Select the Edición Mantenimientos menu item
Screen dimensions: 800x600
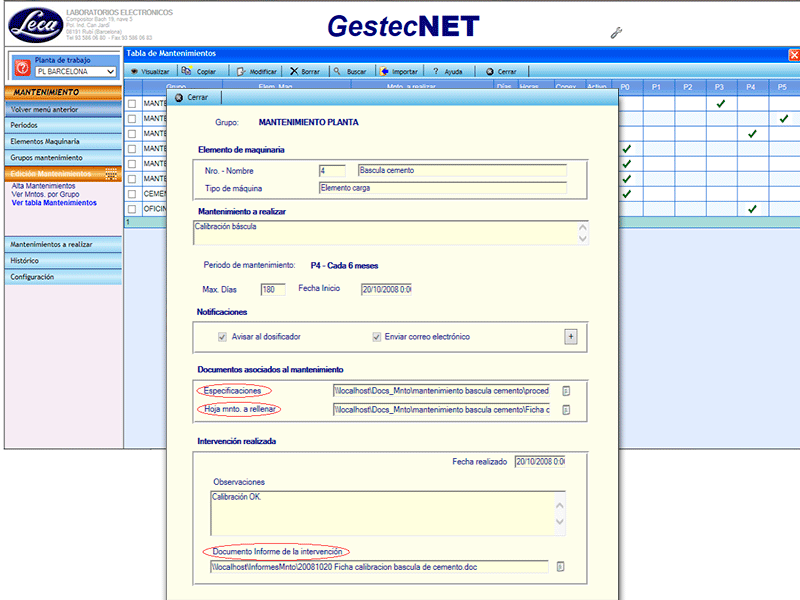click(x=63, y=174)
